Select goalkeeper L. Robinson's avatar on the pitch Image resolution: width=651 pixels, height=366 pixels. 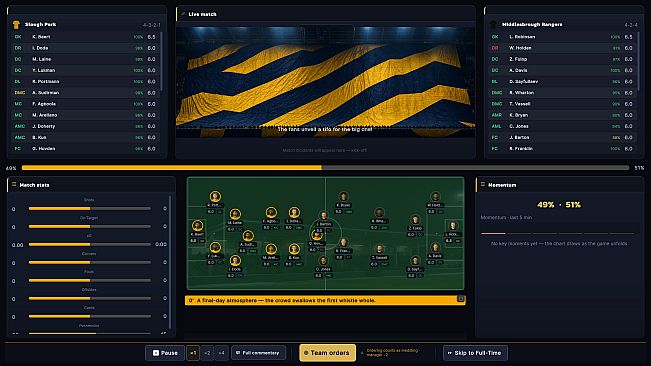pyautogui.click(x=453, y=226)
